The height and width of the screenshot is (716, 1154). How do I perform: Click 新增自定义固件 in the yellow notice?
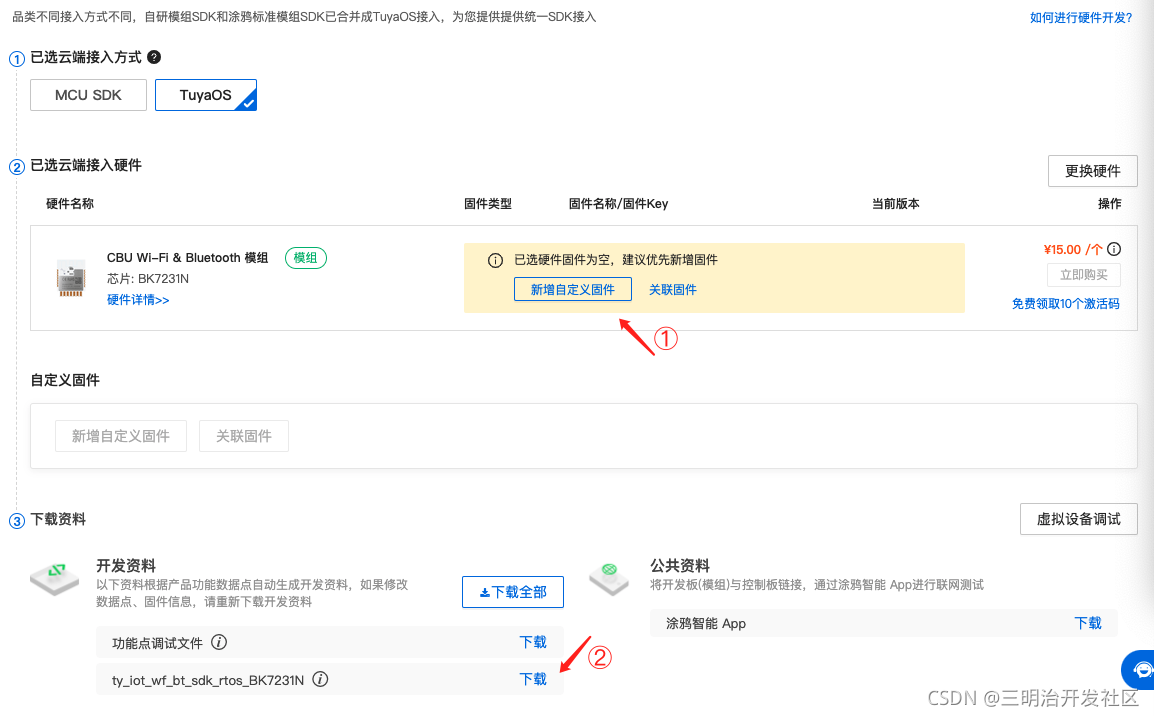coord(573,289)
